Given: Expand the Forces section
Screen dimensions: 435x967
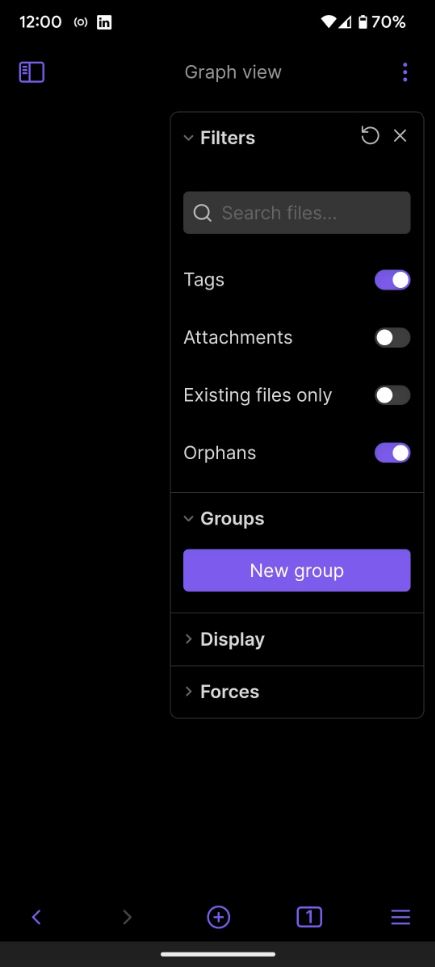Looking at the screenshot, I should click(221, 691).
